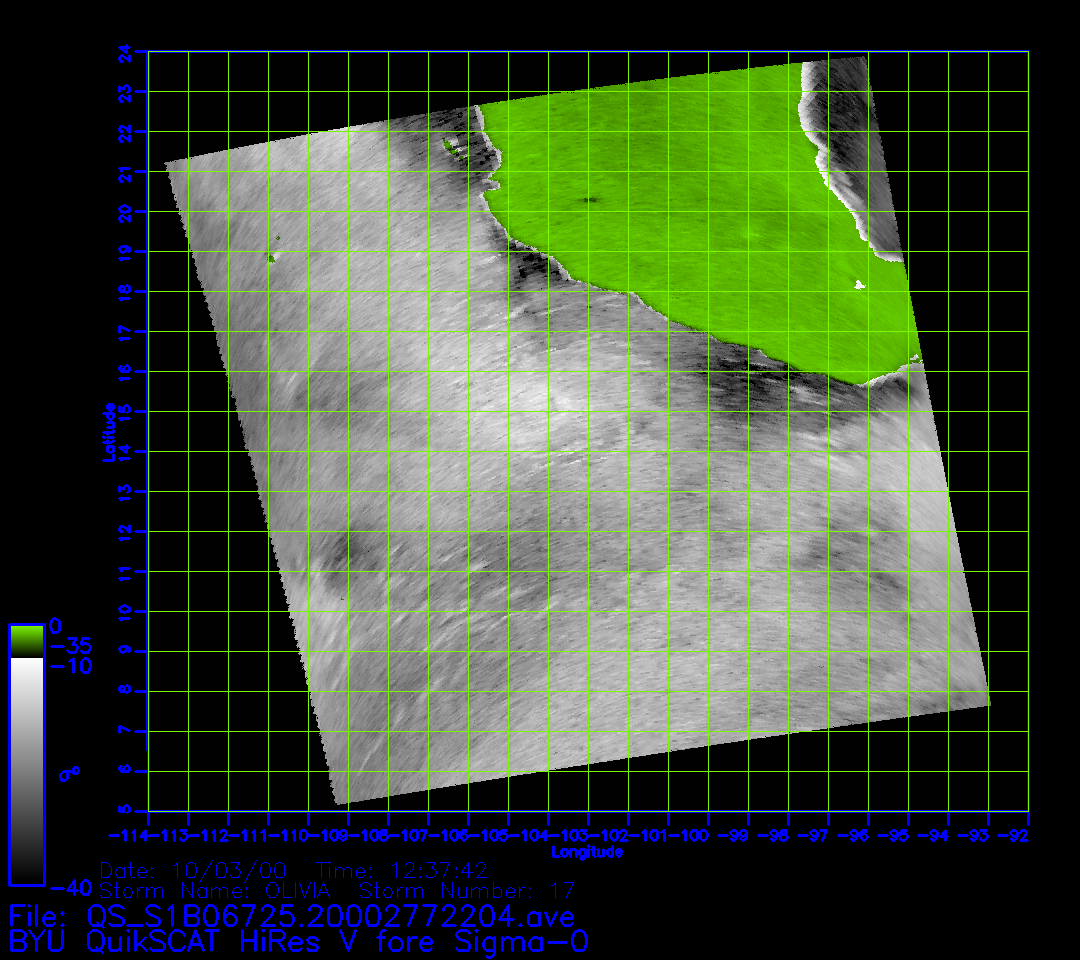Click the -40 label below the color bar
The height and width of the screenshot is (960, 1080).
point(71,887)
